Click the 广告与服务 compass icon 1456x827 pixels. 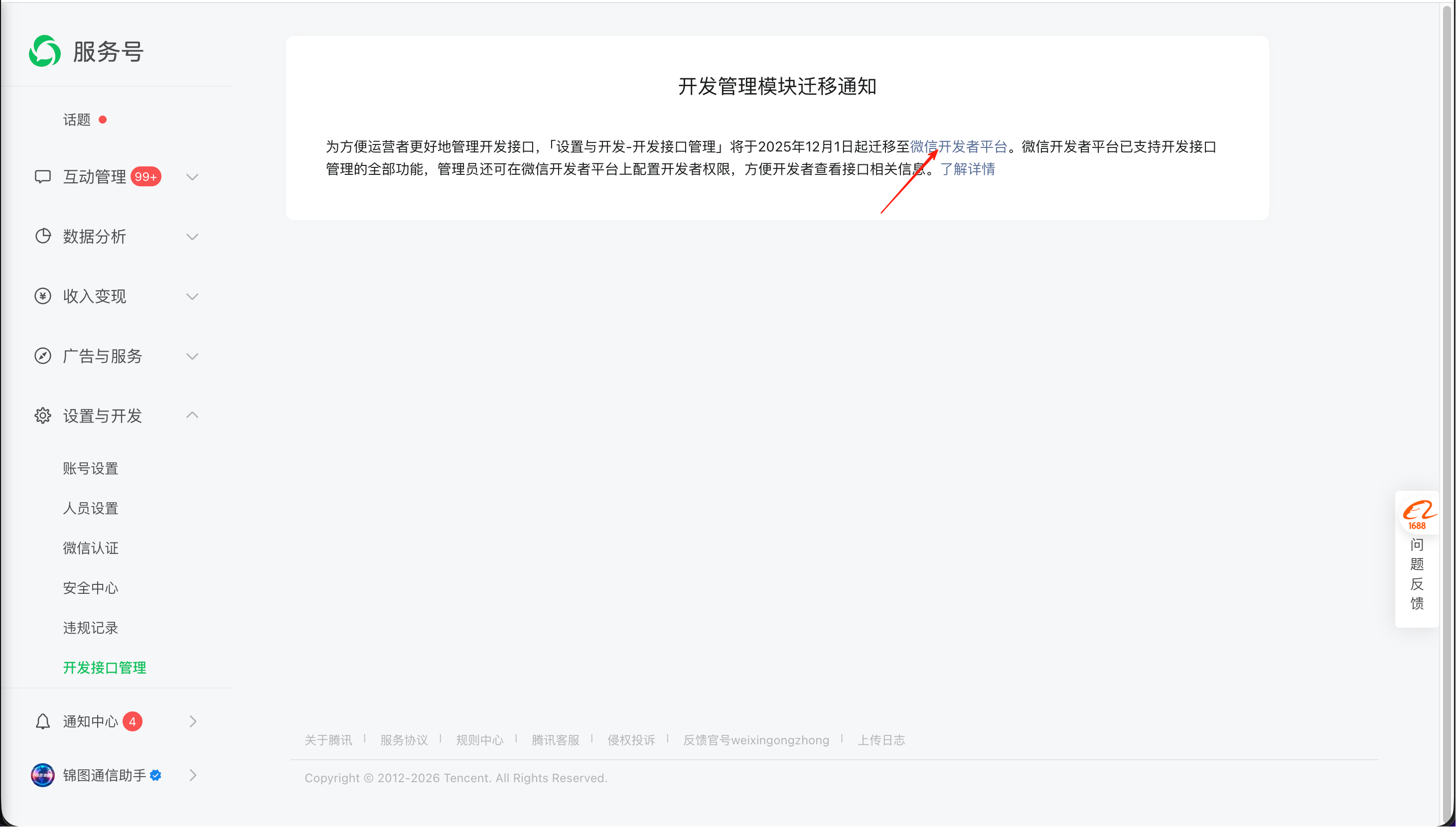43,356
